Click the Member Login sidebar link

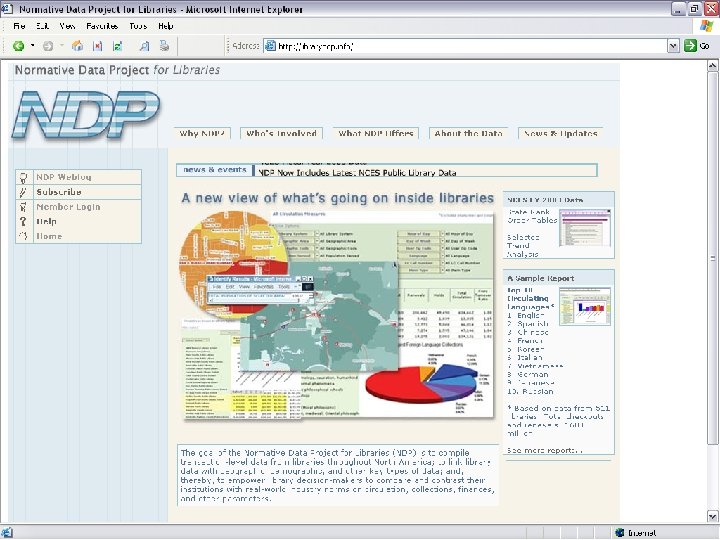[68, 207]
